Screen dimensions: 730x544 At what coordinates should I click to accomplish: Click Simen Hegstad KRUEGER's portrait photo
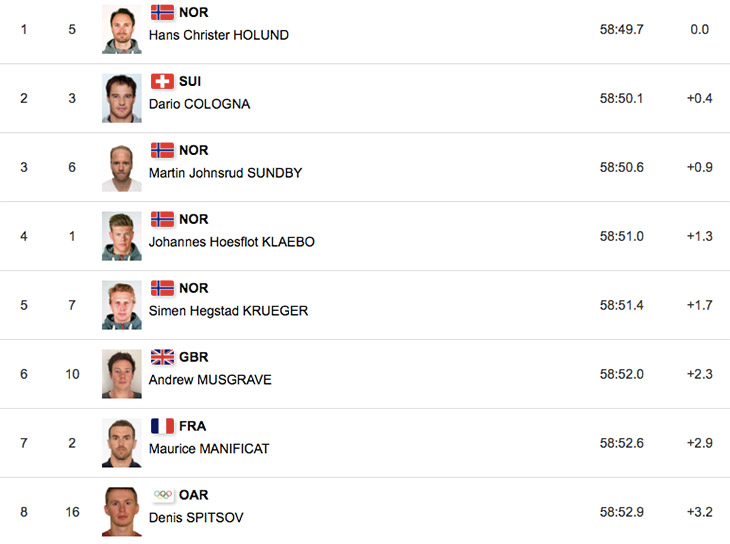pos(122,305)
